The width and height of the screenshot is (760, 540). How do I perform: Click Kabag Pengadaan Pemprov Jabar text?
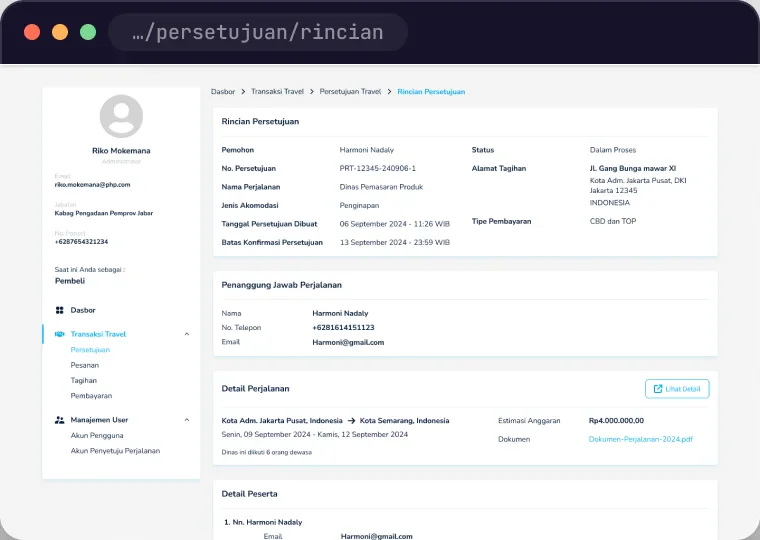pyautogui.click(x=104, y=213)
